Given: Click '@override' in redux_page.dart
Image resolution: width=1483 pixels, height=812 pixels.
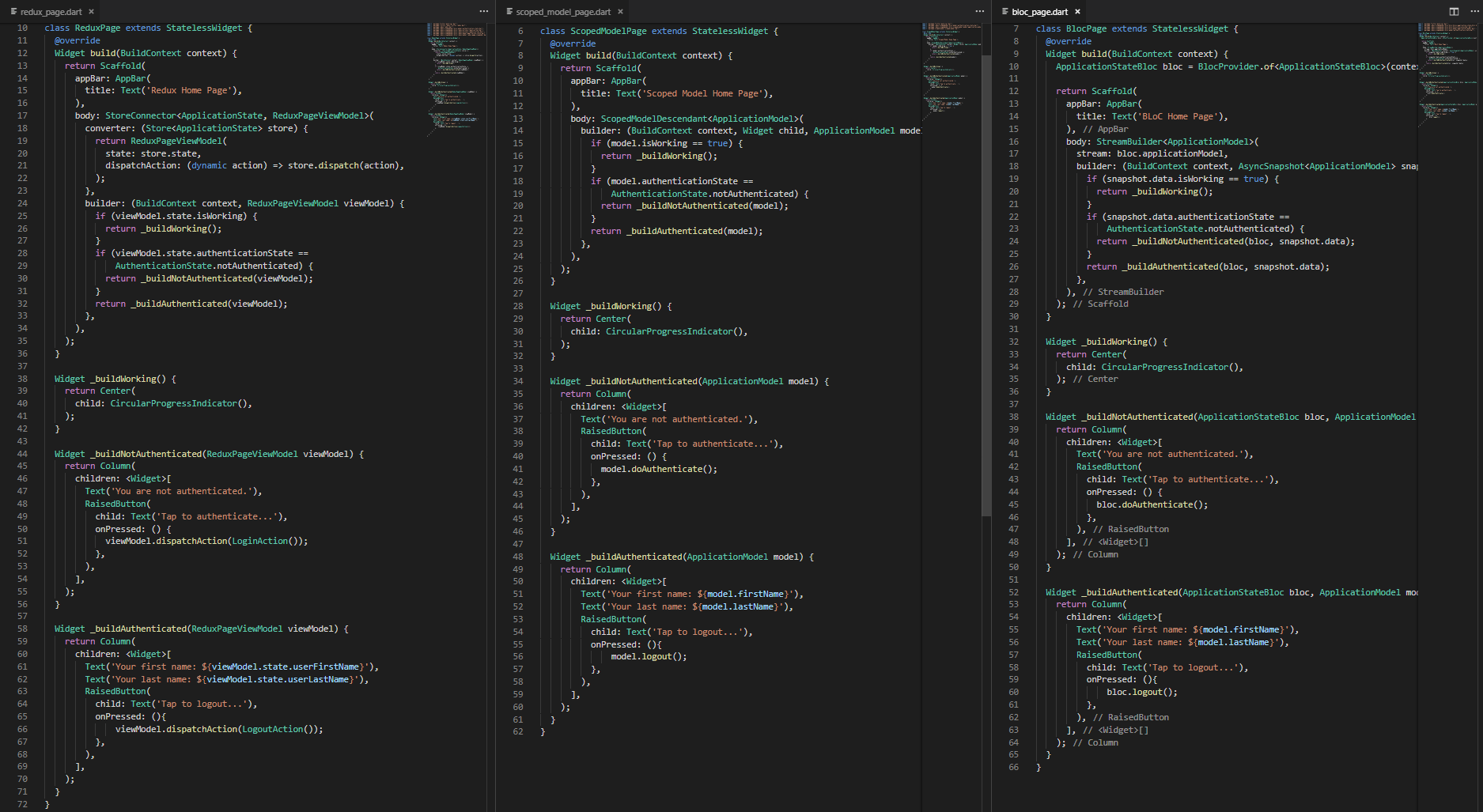Looking at the screenshot, I should point(78,40).
